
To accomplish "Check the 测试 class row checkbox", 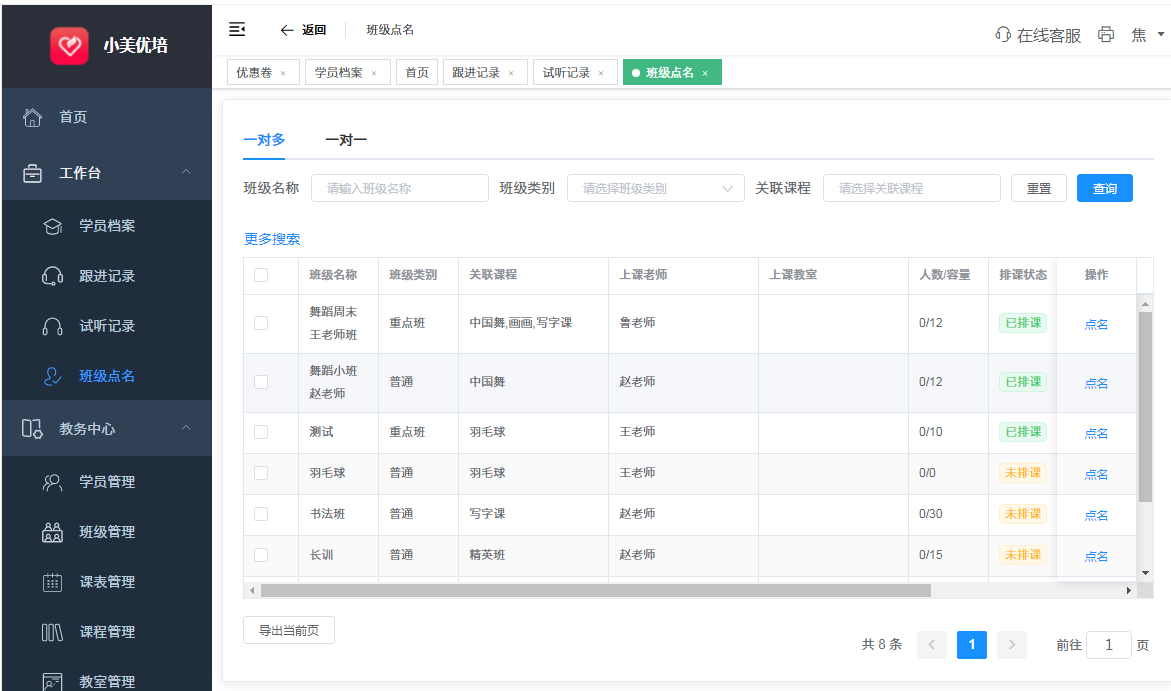I will click(261, 432).
